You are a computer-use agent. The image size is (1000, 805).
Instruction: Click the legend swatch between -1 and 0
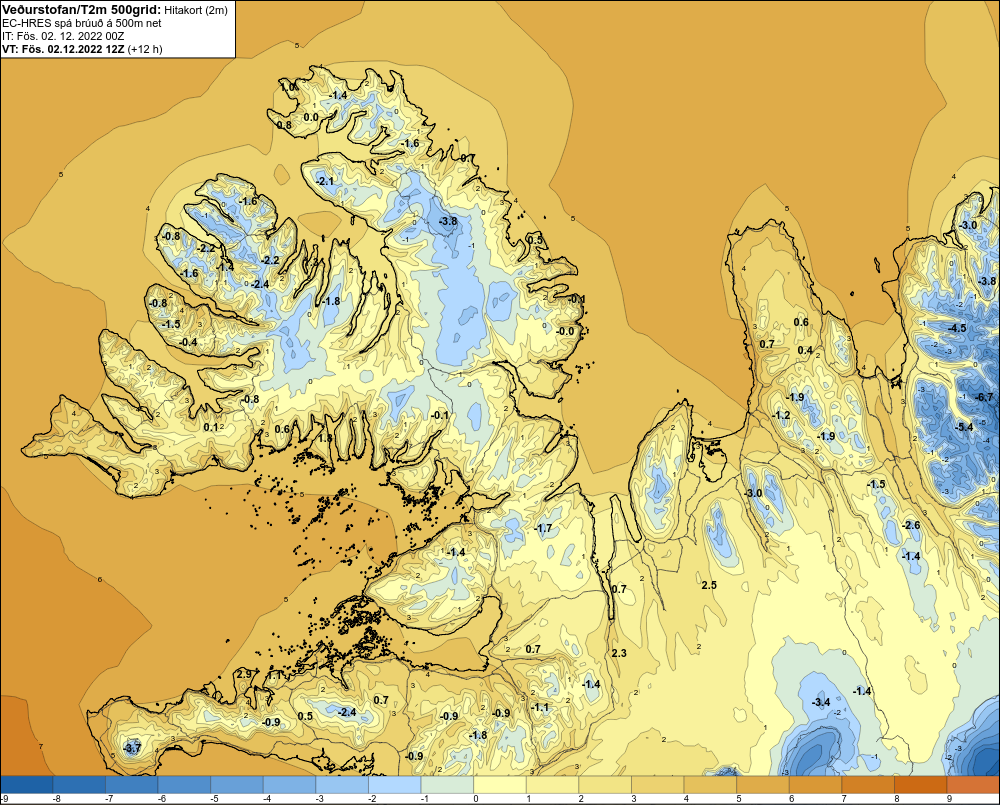pos(447,784)
